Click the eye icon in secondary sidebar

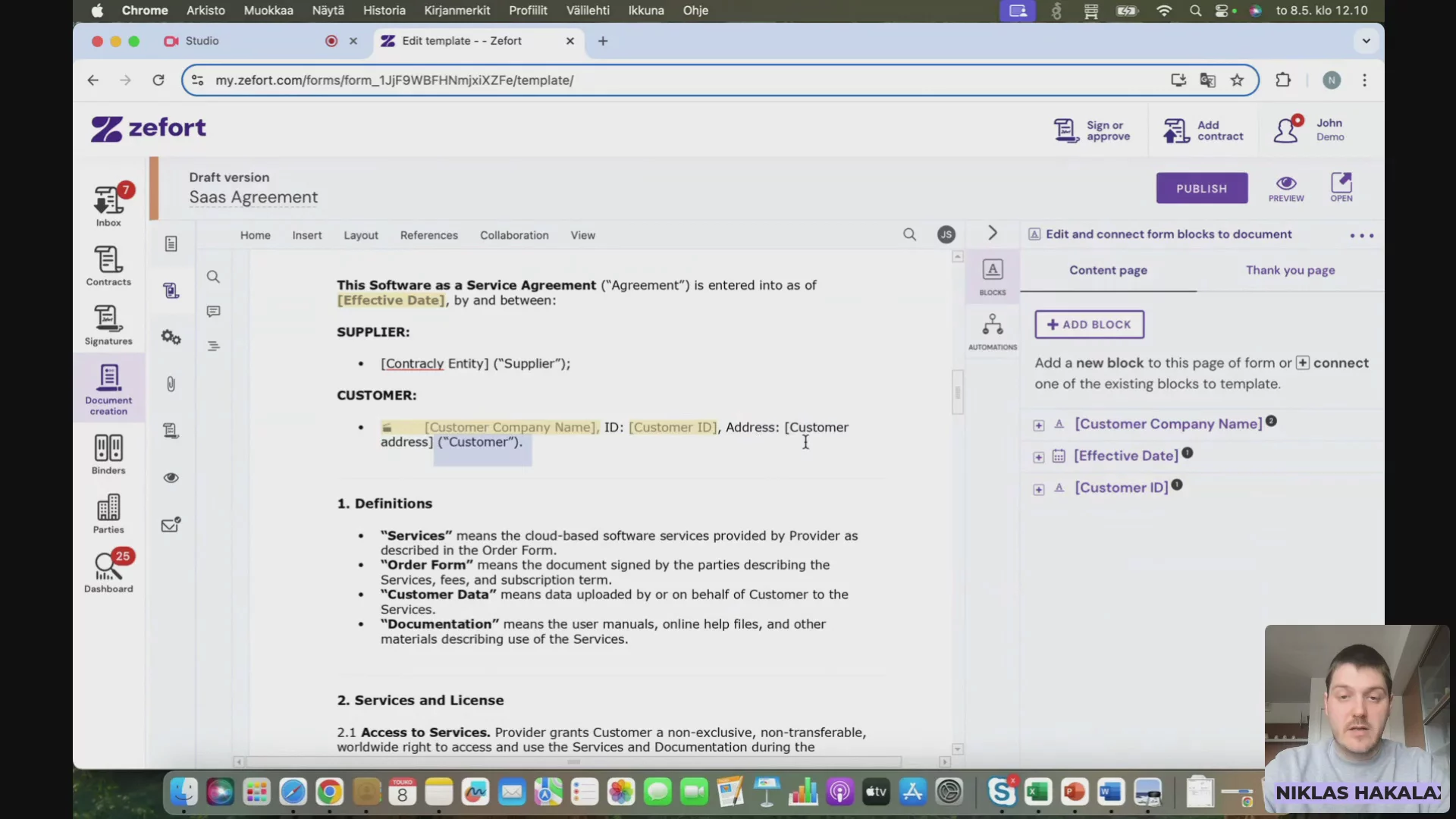coord(171,478)
